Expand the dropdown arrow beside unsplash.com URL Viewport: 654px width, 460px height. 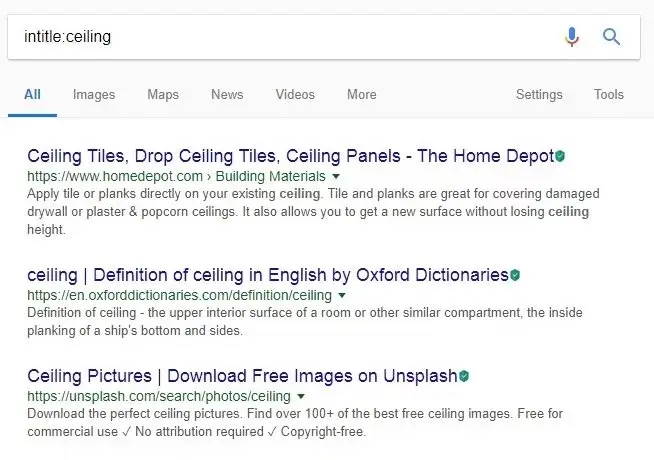(300, 396)
